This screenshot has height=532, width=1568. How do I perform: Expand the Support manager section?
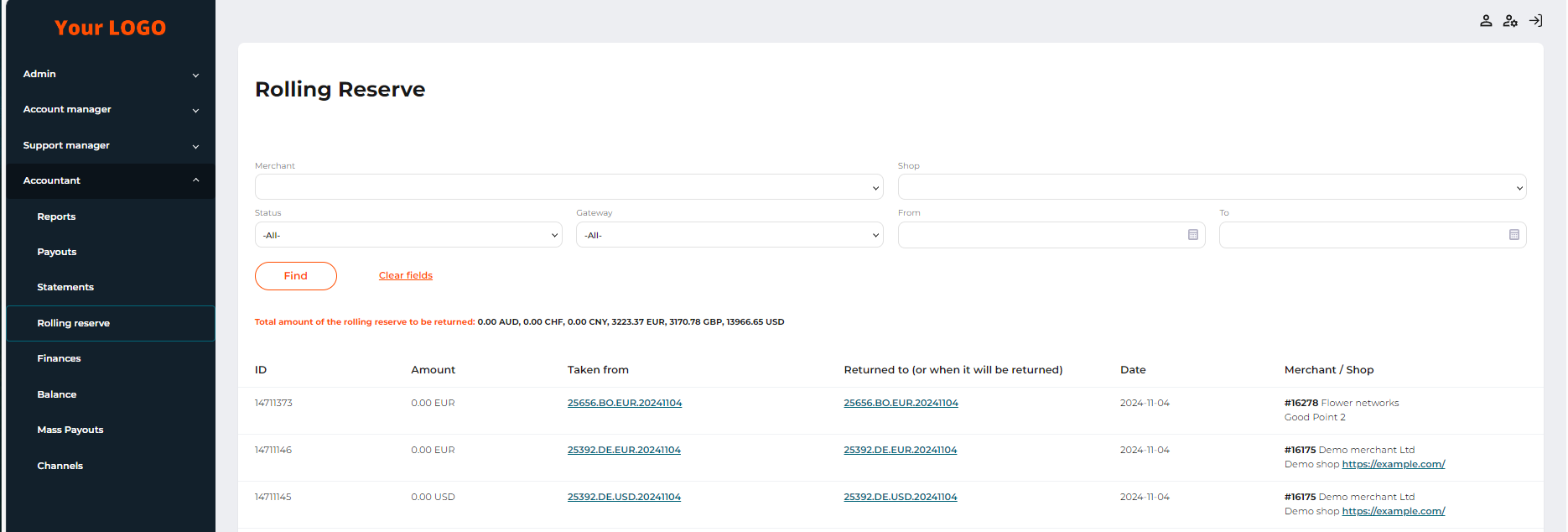click(x=110, y=145)
